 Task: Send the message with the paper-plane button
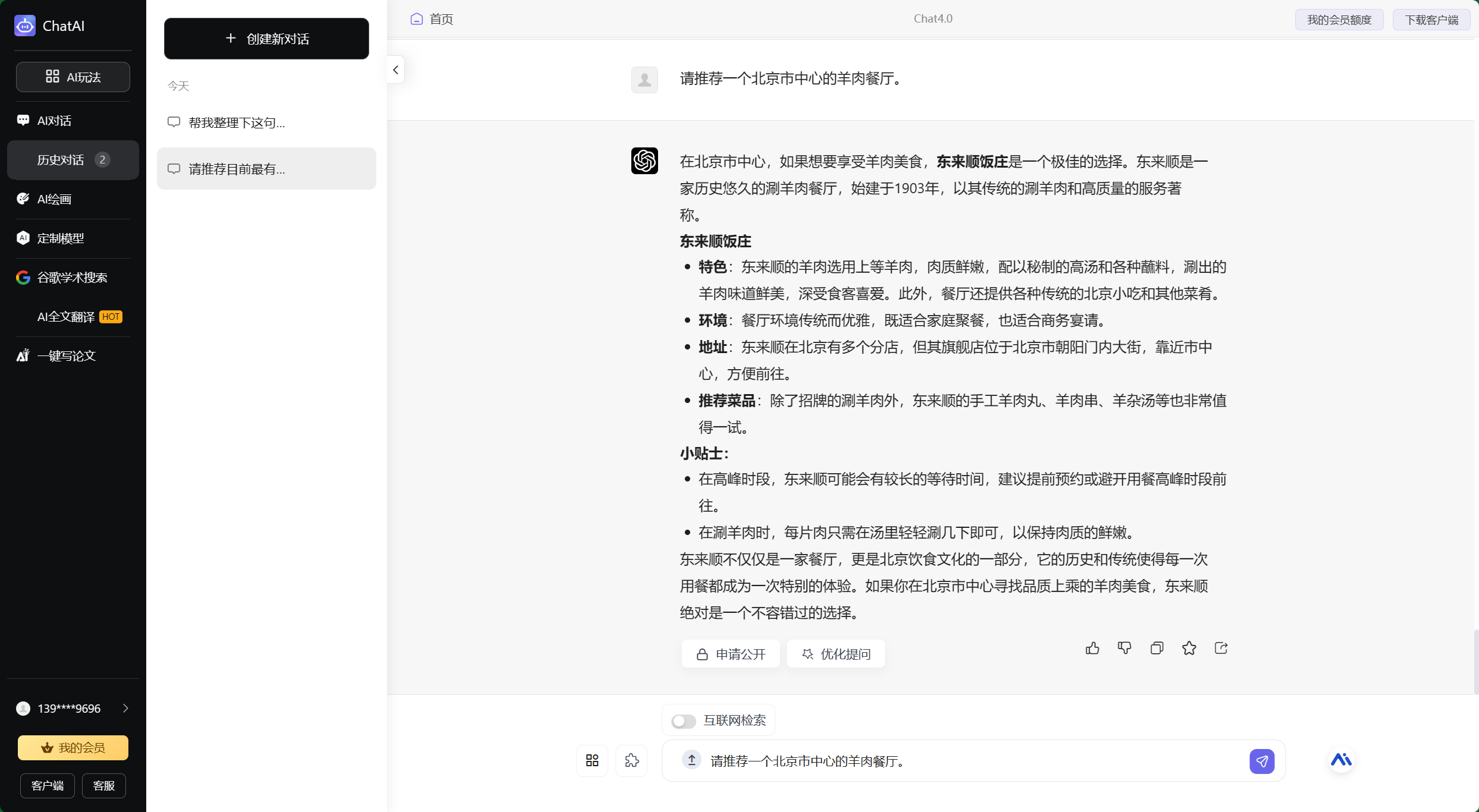[1262, 761]
